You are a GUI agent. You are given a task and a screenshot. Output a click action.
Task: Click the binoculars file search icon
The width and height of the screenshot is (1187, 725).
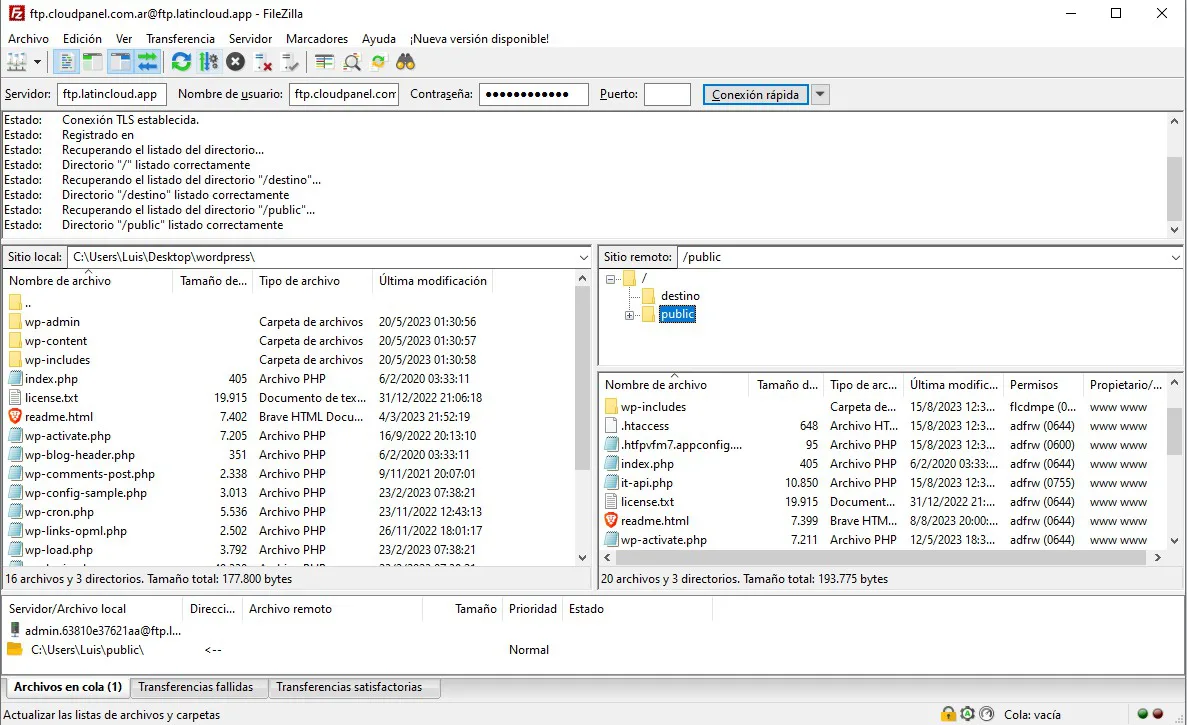click(405, 62)
